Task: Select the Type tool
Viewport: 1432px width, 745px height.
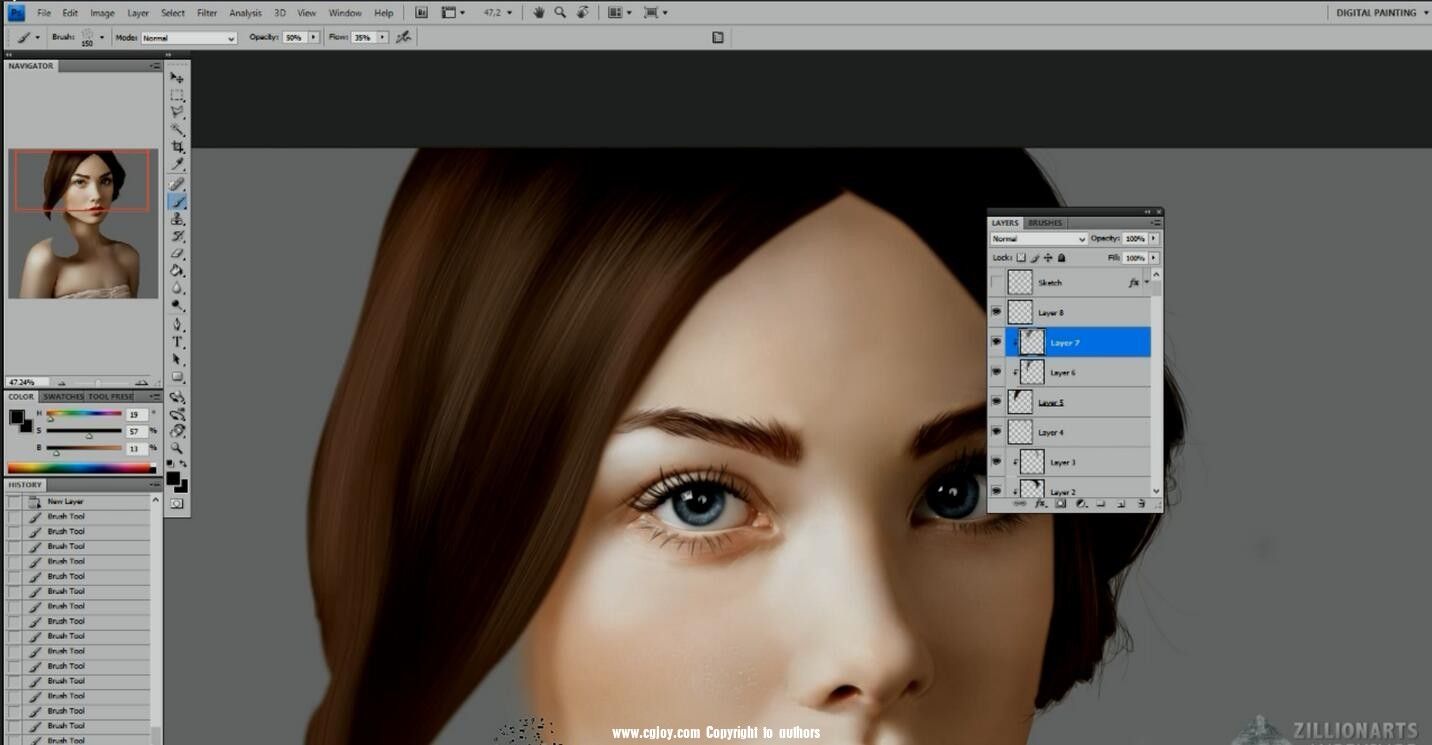Action: click(177, 341)
